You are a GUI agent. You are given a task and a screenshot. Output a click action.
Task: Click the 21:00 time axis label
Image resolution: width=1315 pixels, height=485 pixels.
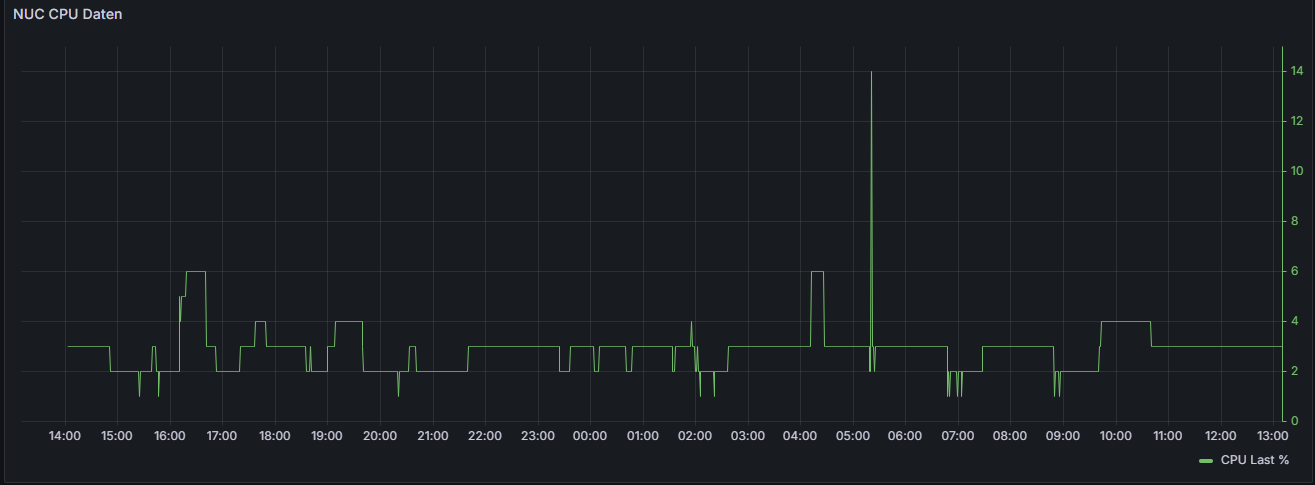coord(432,436)
